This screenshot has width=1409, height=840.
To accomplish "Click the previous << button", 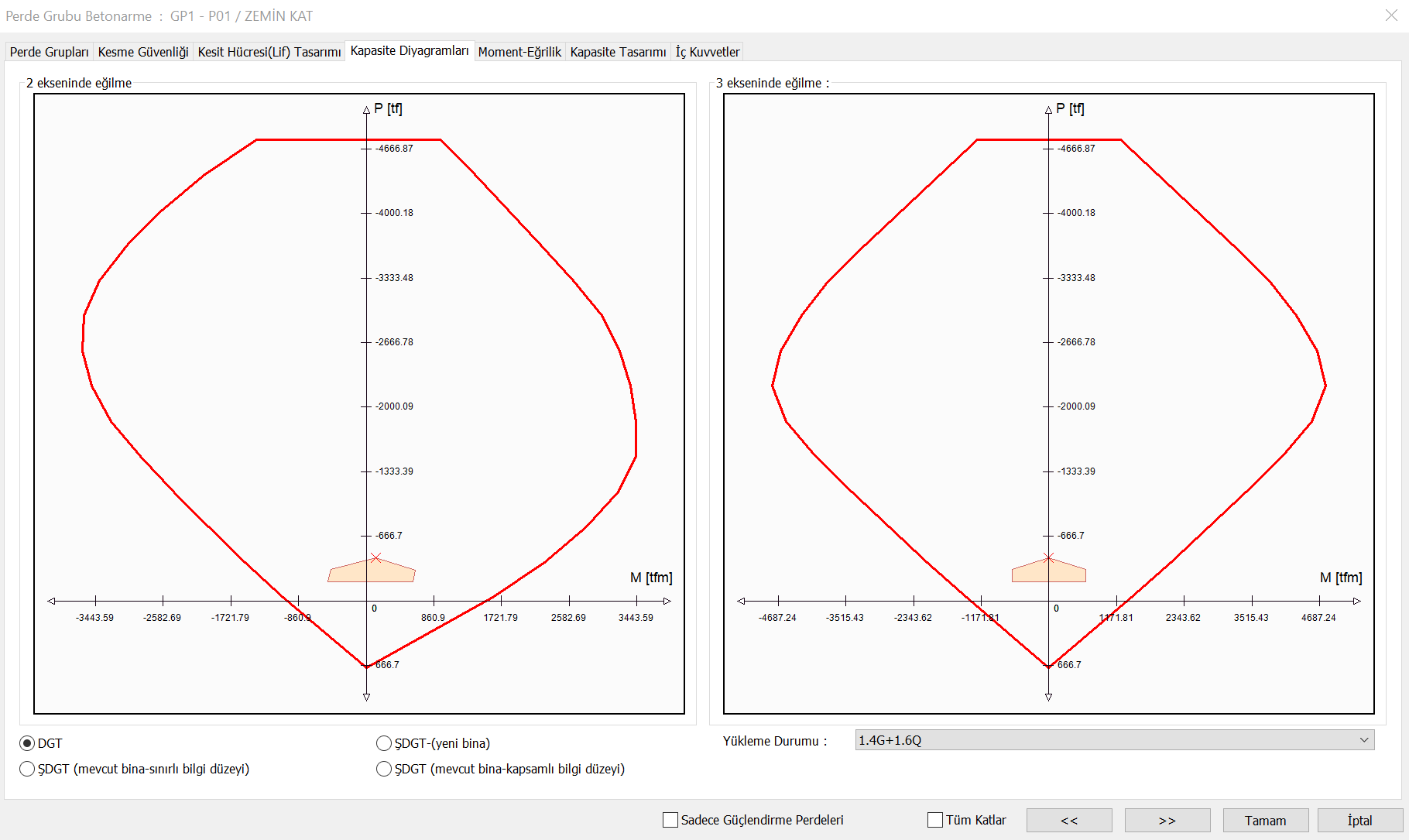I will tap(1069, 821).
